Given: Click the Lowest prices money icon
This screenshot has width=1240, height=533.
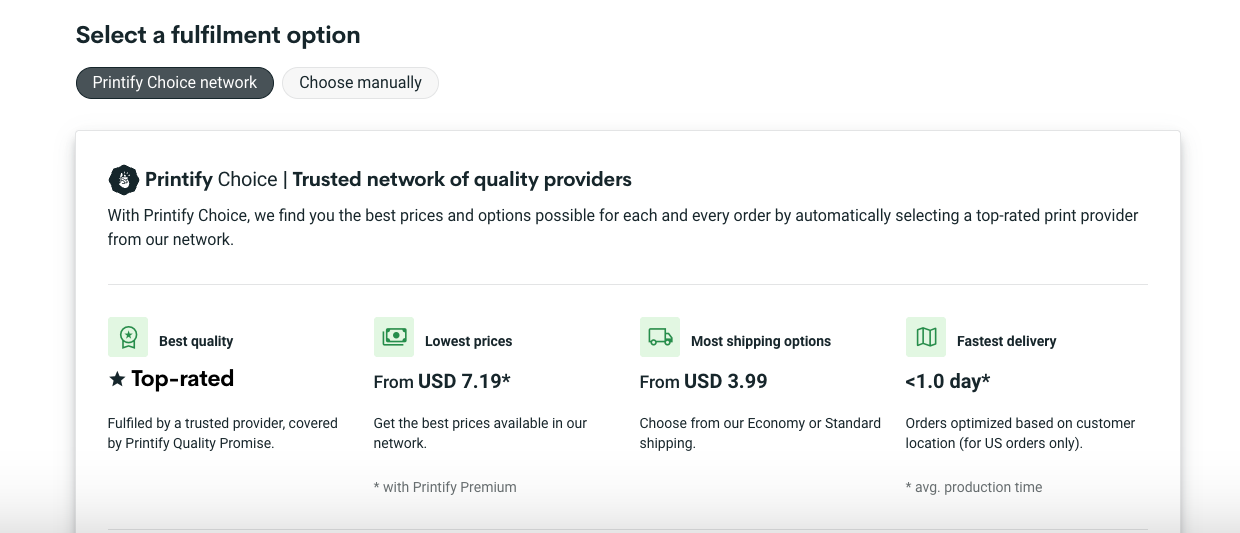Looking at the screenshot, I should click(x=394, y=337).
